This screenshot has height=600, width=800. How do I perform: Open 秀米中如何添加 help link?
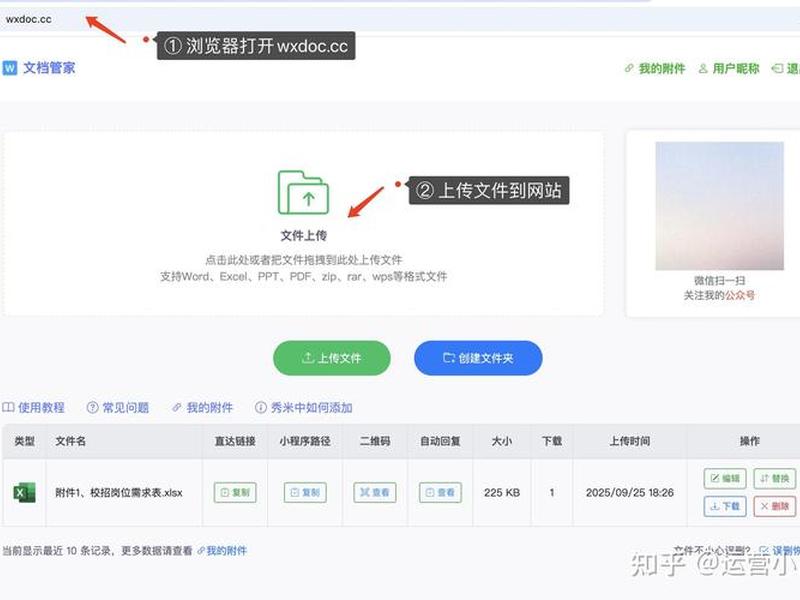tap(304, 408)
